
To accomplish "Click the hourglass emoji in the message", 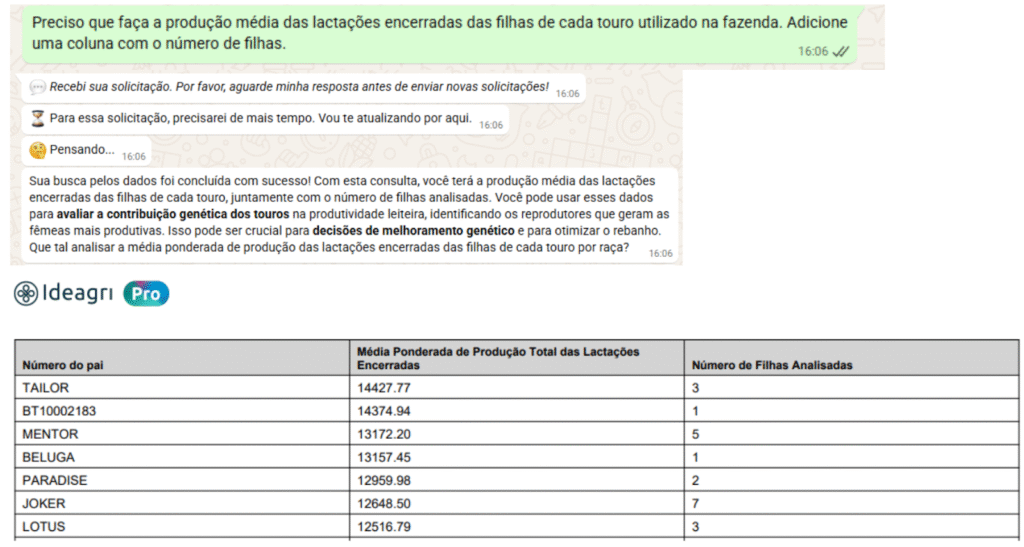I will click(x=38, y=119).
